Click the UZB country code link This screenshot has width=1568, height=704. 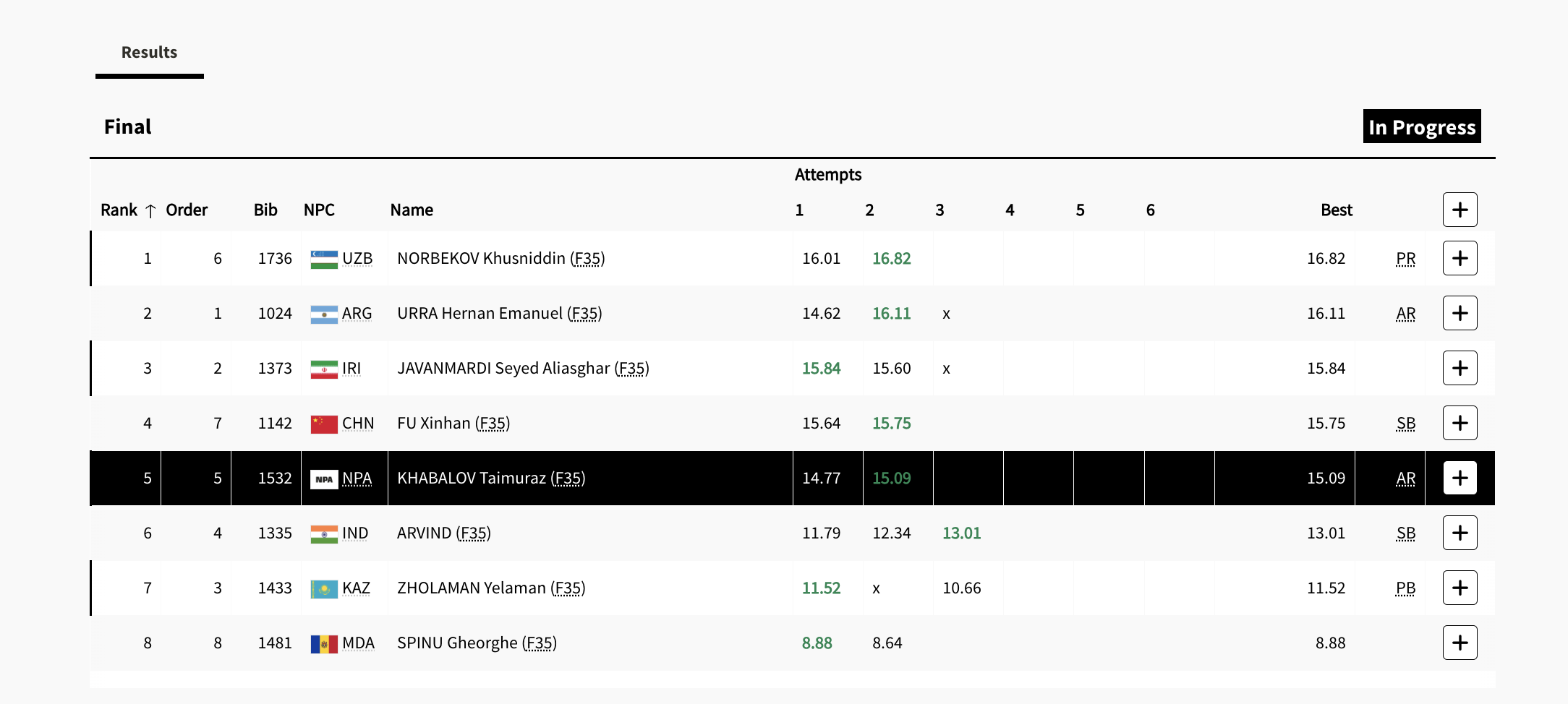[357, 259]
